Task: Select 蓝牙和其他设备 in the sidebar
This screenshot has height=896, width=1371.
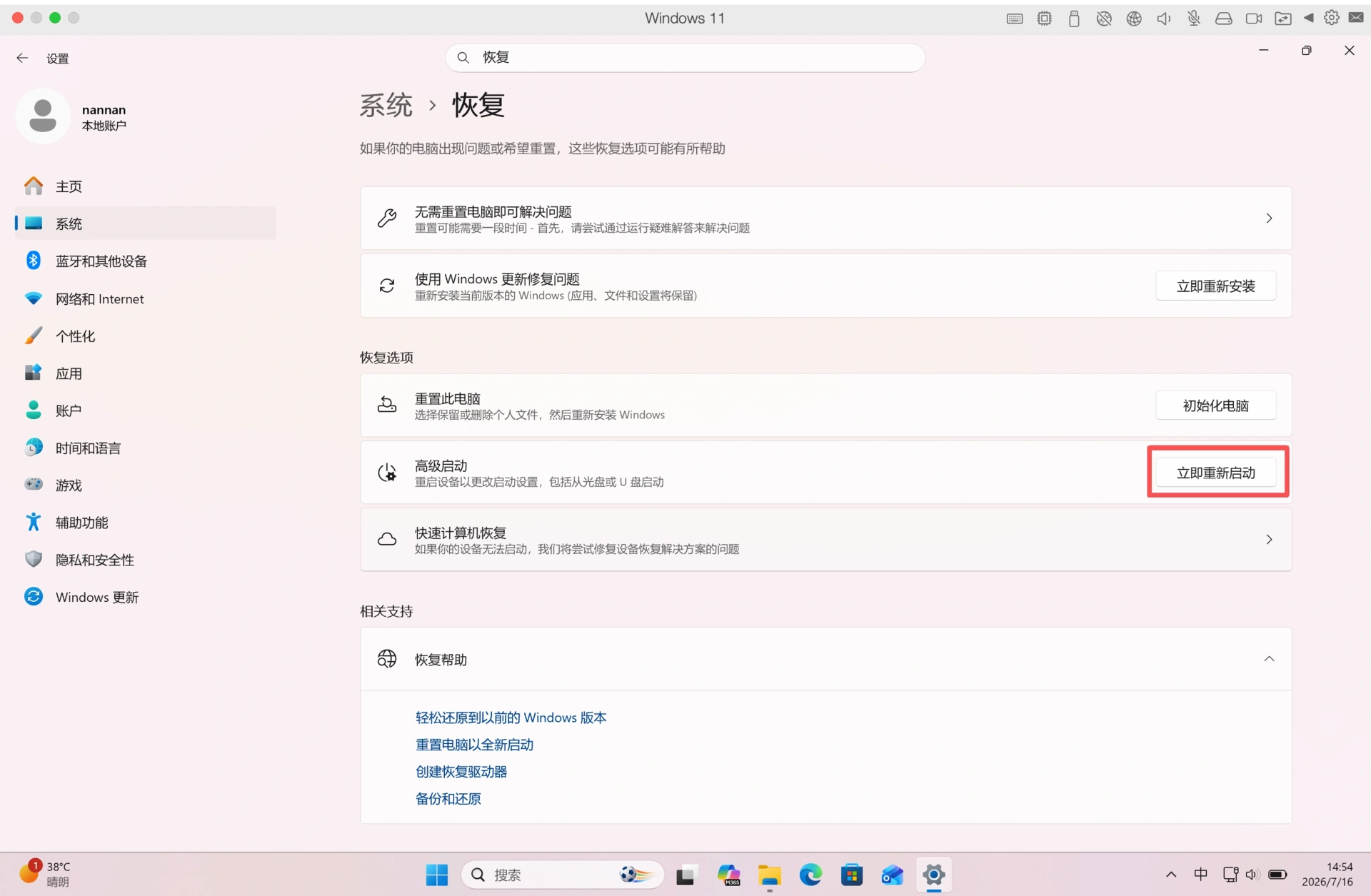Action: [145, 261]
